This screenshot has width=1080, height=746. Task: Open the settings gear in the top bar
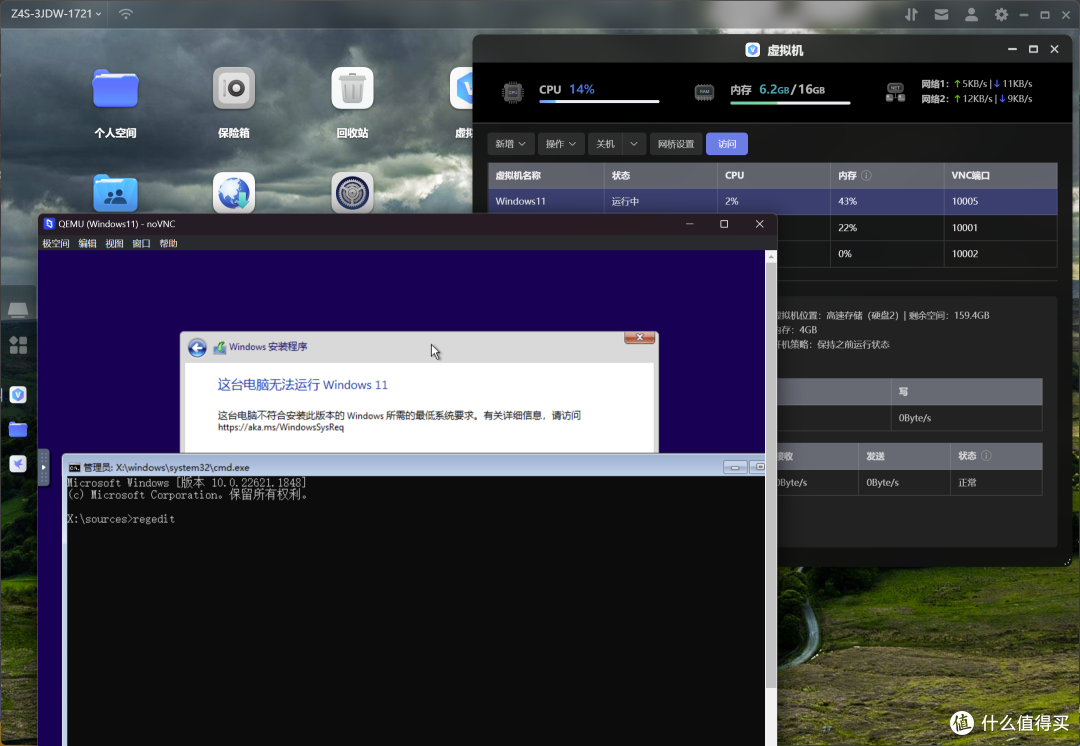(x=1001, y=14)
